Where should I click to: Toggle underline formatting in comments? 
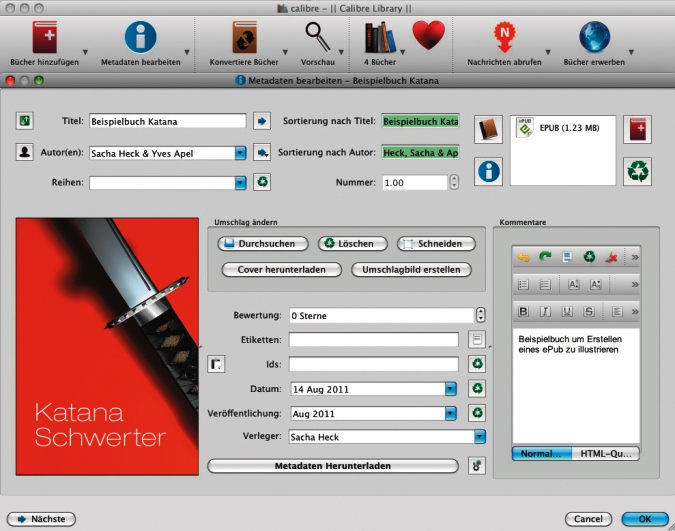[567, 311]
